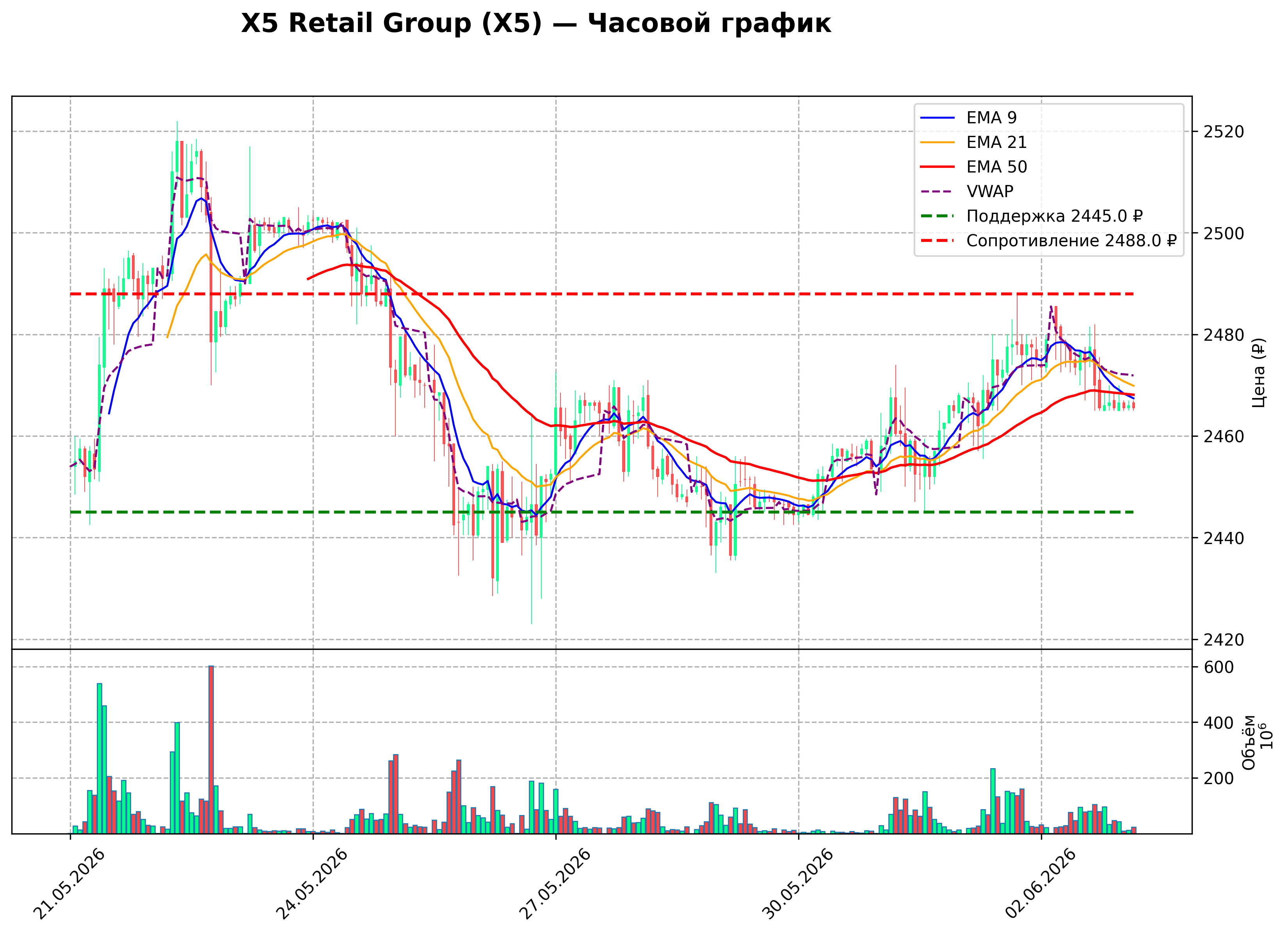Screen dimensions: 1288x934
Task: Click the 'Цена (₽)' axis title
Action: tap(1259, 372)
